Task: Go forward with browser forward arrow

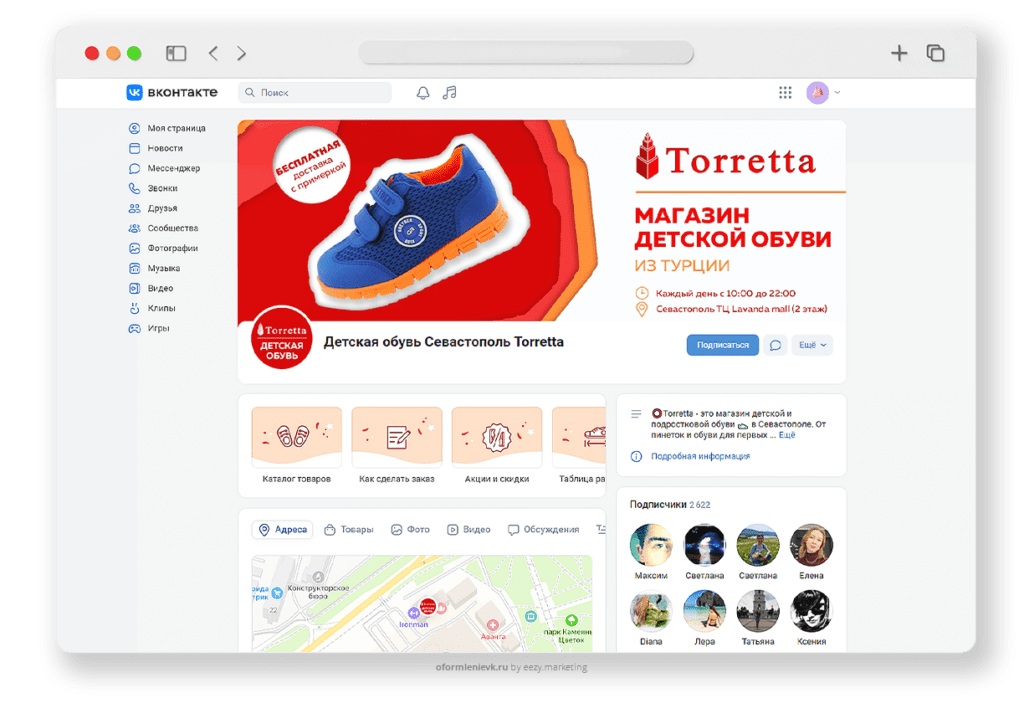Action: click(x=242, y=54)
